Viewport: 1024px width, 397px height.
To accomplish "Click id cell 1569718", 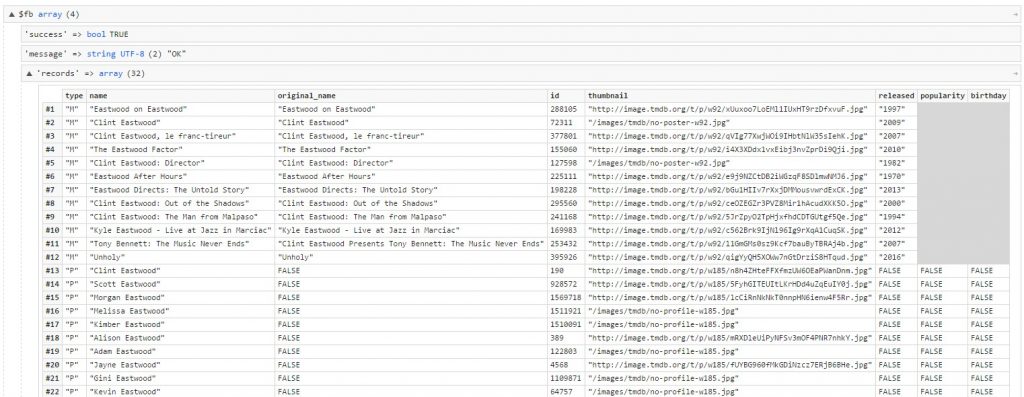I will tap(566, 297).
